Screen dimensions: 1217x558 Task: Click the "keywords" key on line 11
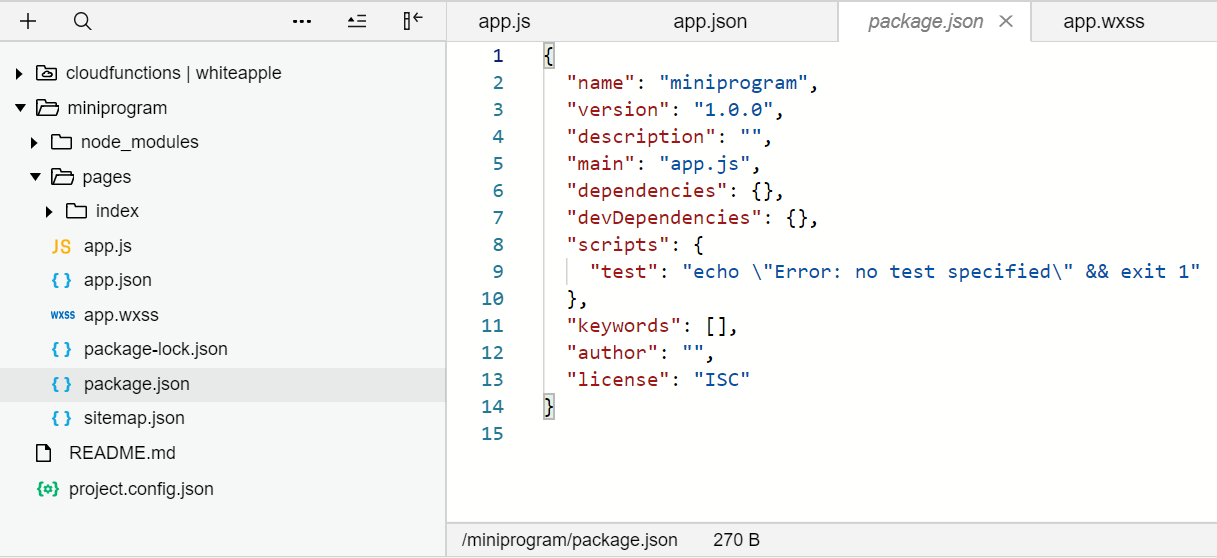click(x=624, y=326)
